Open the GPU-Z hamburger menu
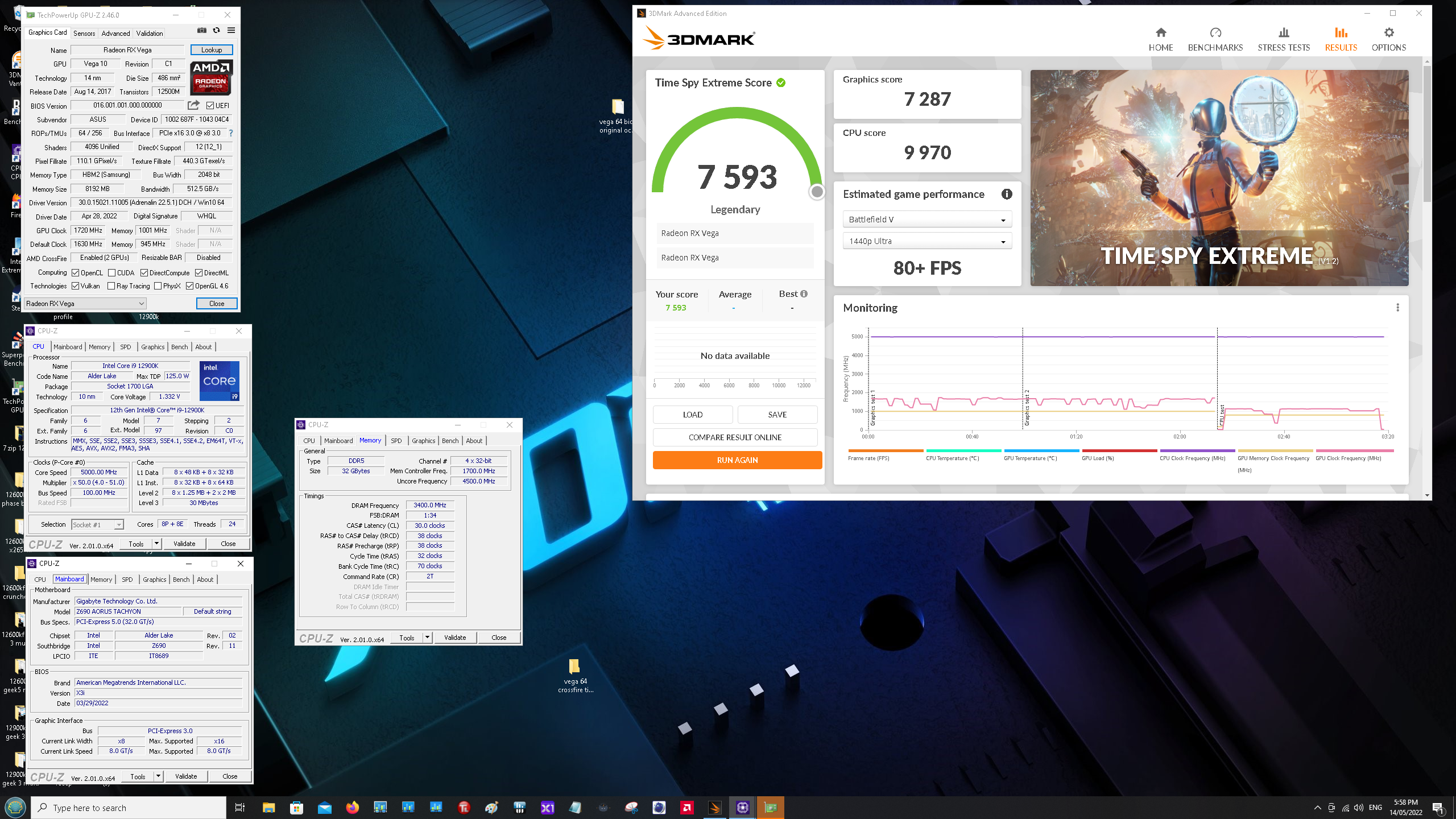The image size is (1456, 819). (231, 30)
